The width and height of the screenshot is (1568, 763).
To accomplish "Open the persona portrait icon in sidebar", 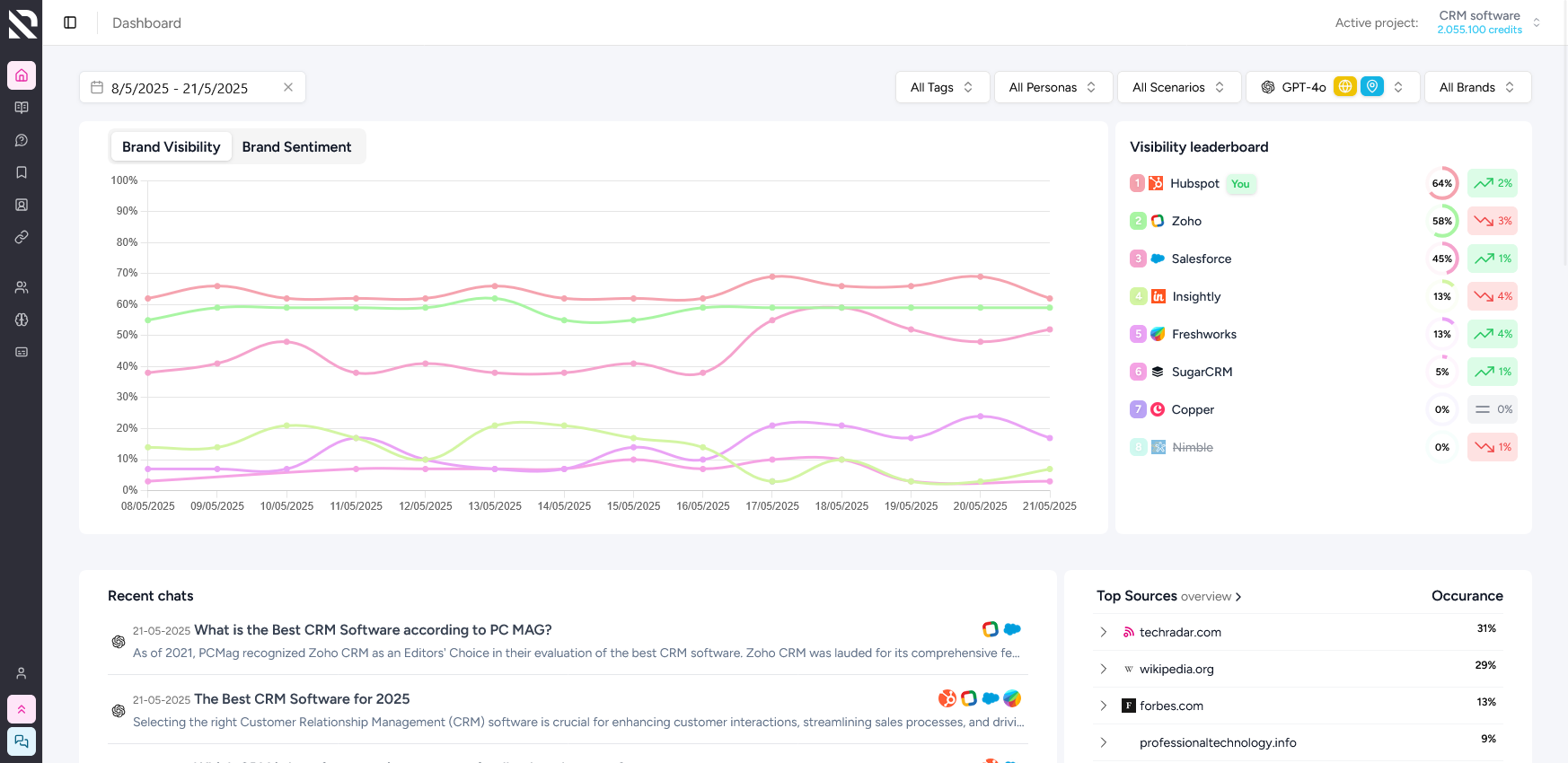I will [x=22, y=205].
